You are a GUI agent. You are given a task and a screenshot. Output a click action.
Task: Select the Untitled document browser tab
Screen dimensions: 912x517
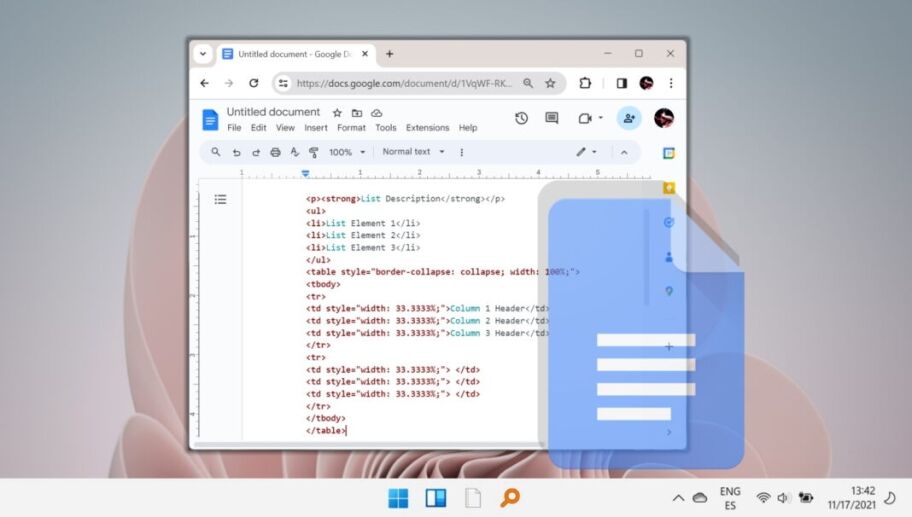tap(294, 54)
